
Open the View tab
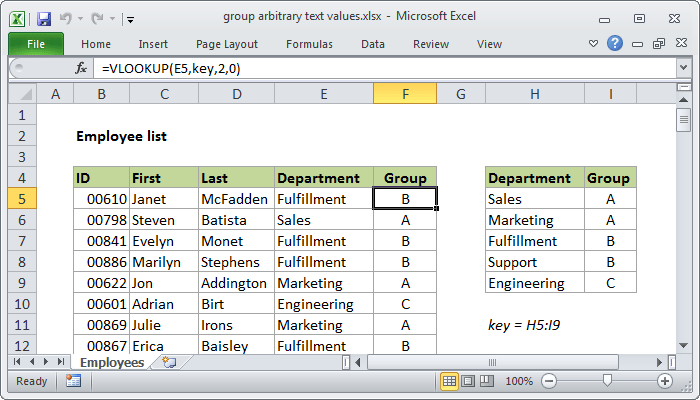[x=489, y=44]
